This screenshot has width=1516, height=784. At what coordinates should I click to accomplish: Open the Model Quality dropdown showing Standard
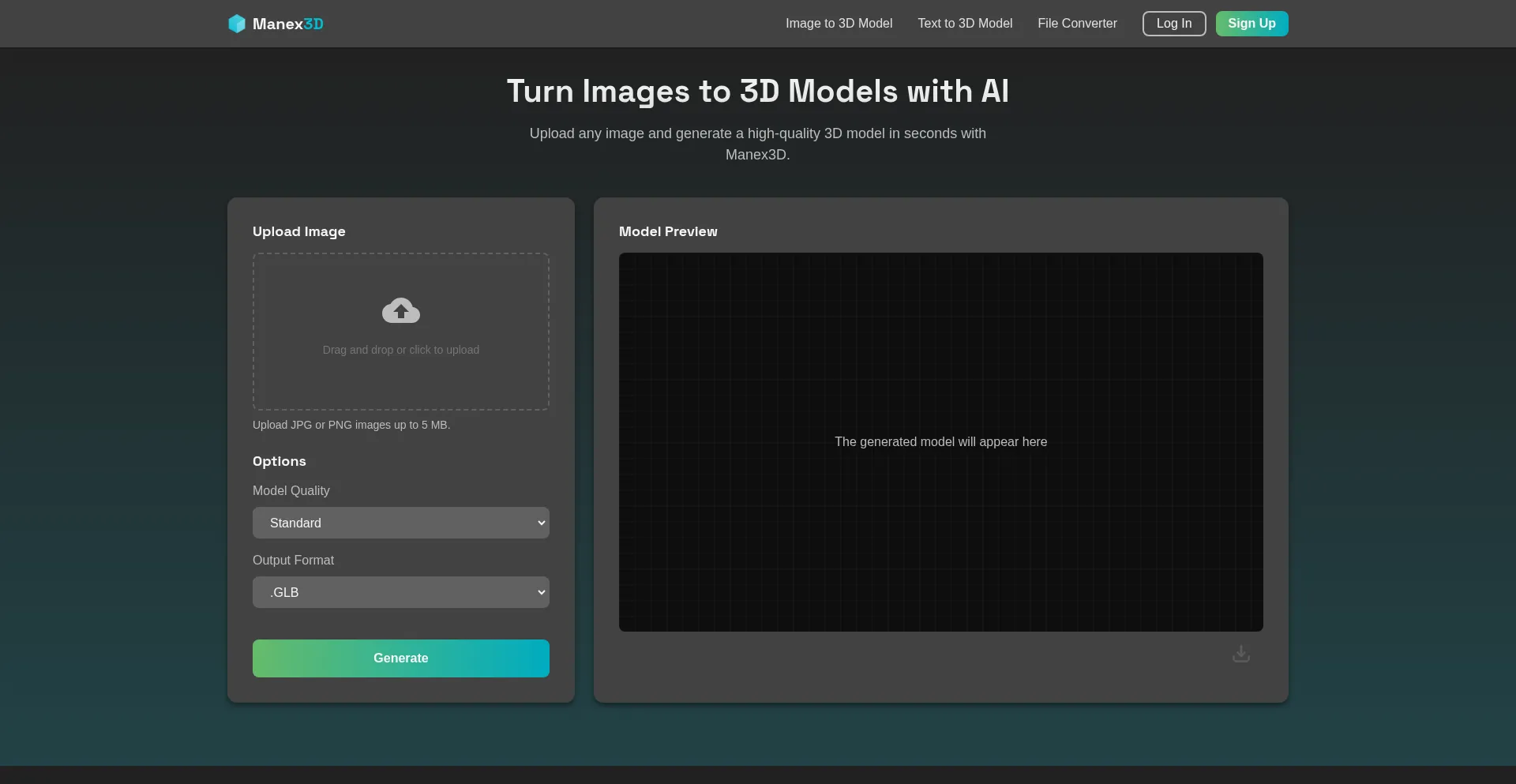pyautogui.click(x=400, y=523)
